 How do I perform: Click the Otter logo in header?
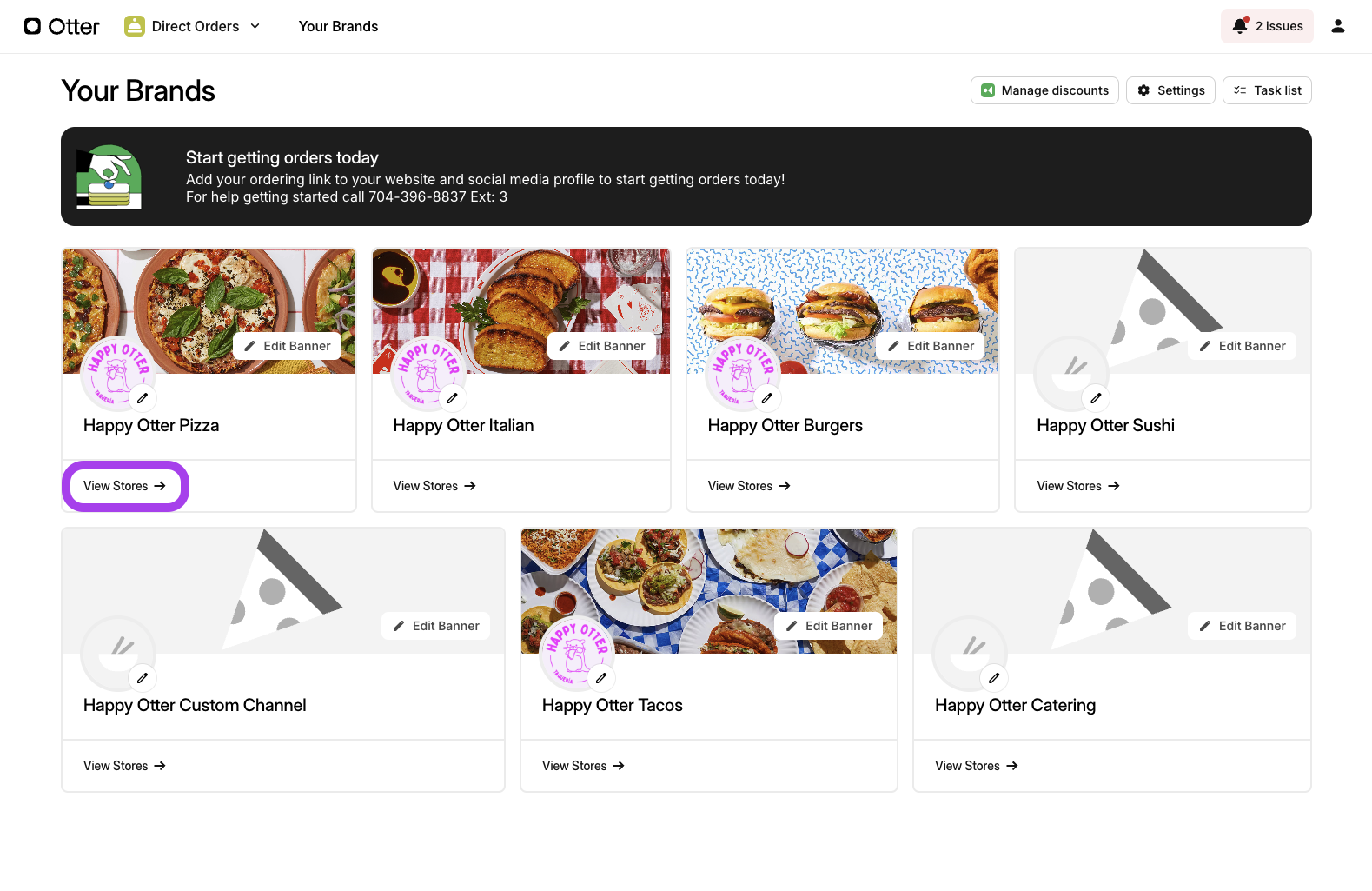point(62,26)
